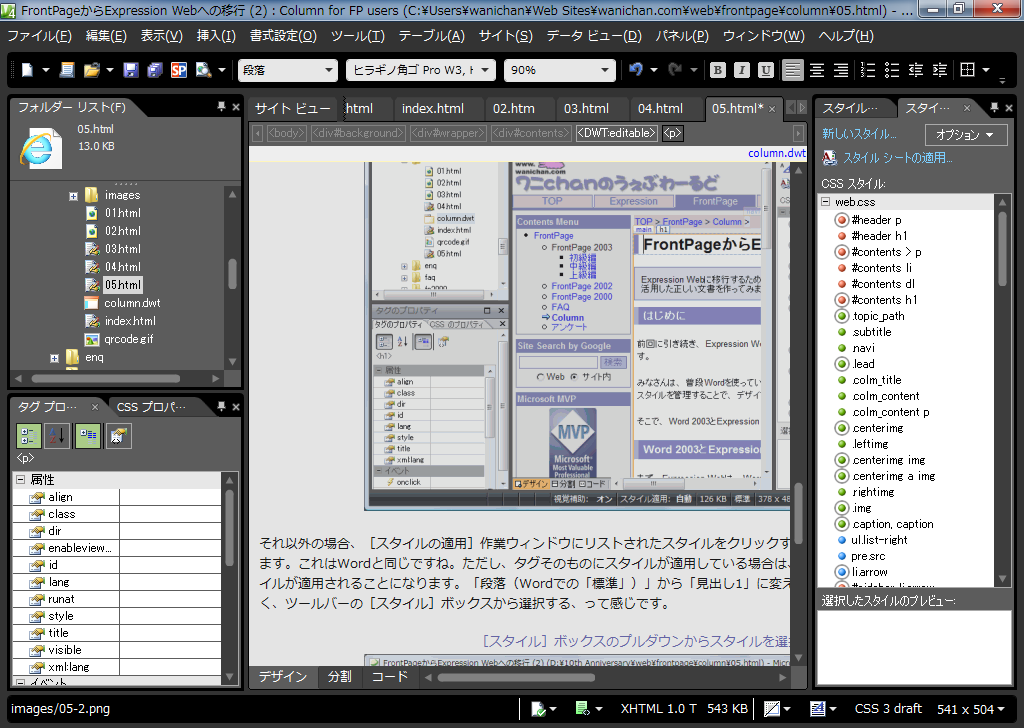
Task: Toggle Italic formatting button
Action: [x=742, y=70]
